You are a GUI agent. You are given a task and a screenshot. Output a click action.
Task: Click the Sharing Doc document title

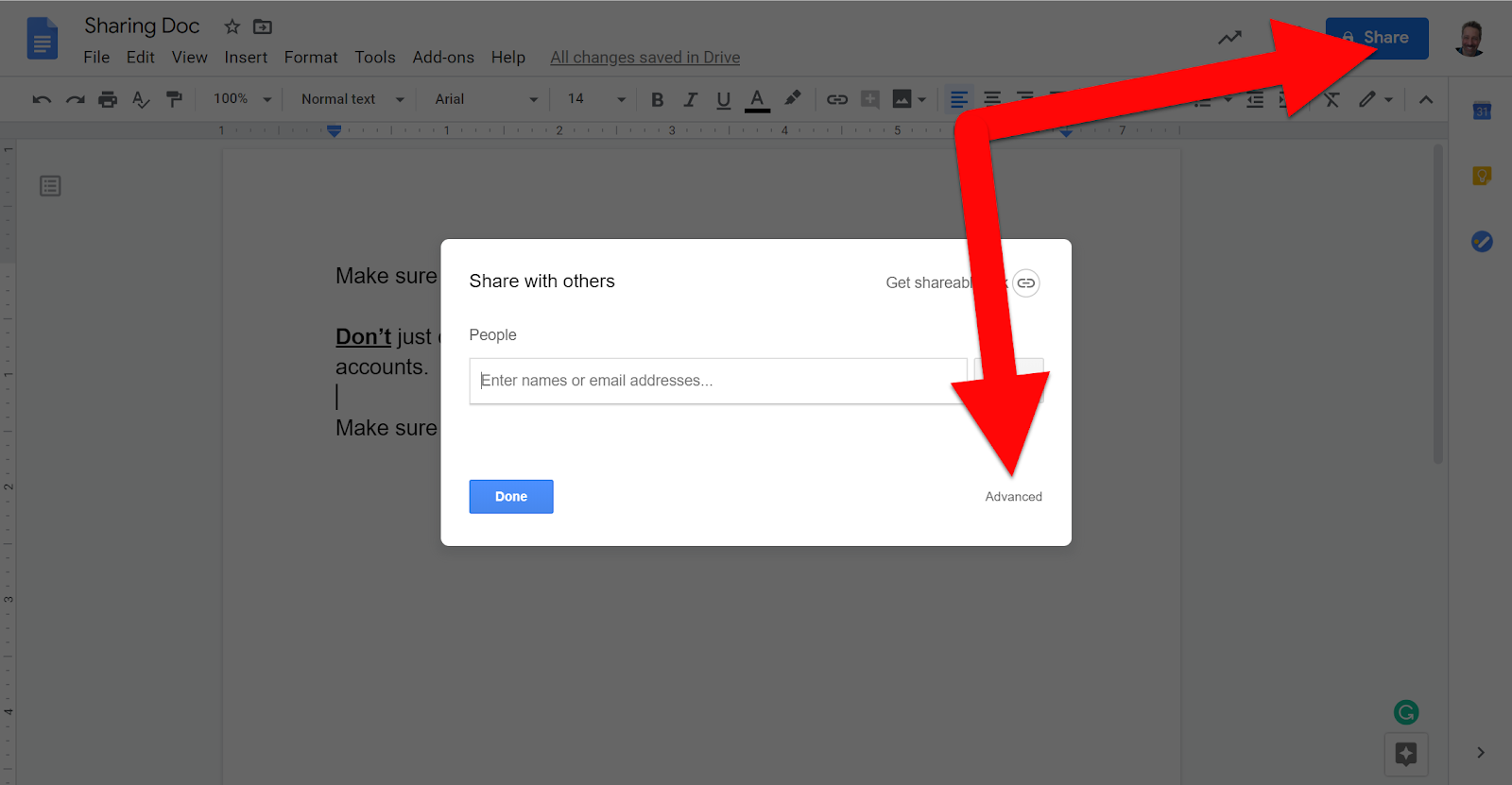coord(142,26)
